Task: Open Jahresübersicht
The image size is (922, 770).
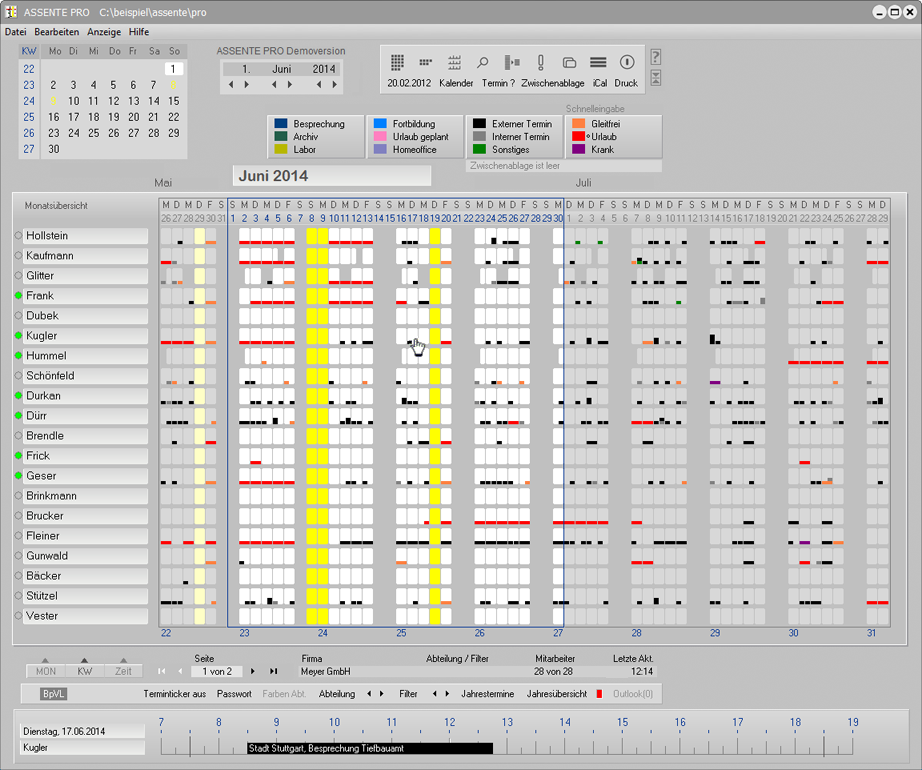Action: (557, 694)
